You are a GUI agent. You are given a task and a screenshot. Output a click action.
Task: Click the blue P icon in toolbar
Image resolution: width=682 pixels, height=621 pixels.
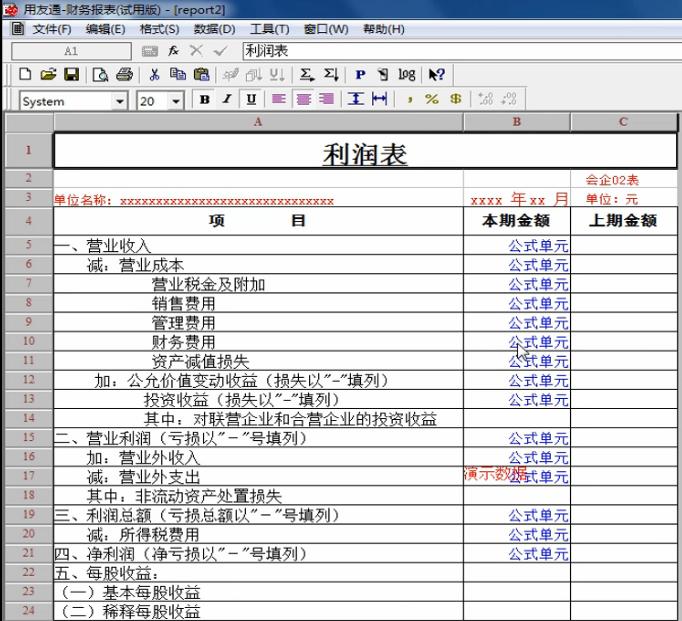click(x=360, y=75)
